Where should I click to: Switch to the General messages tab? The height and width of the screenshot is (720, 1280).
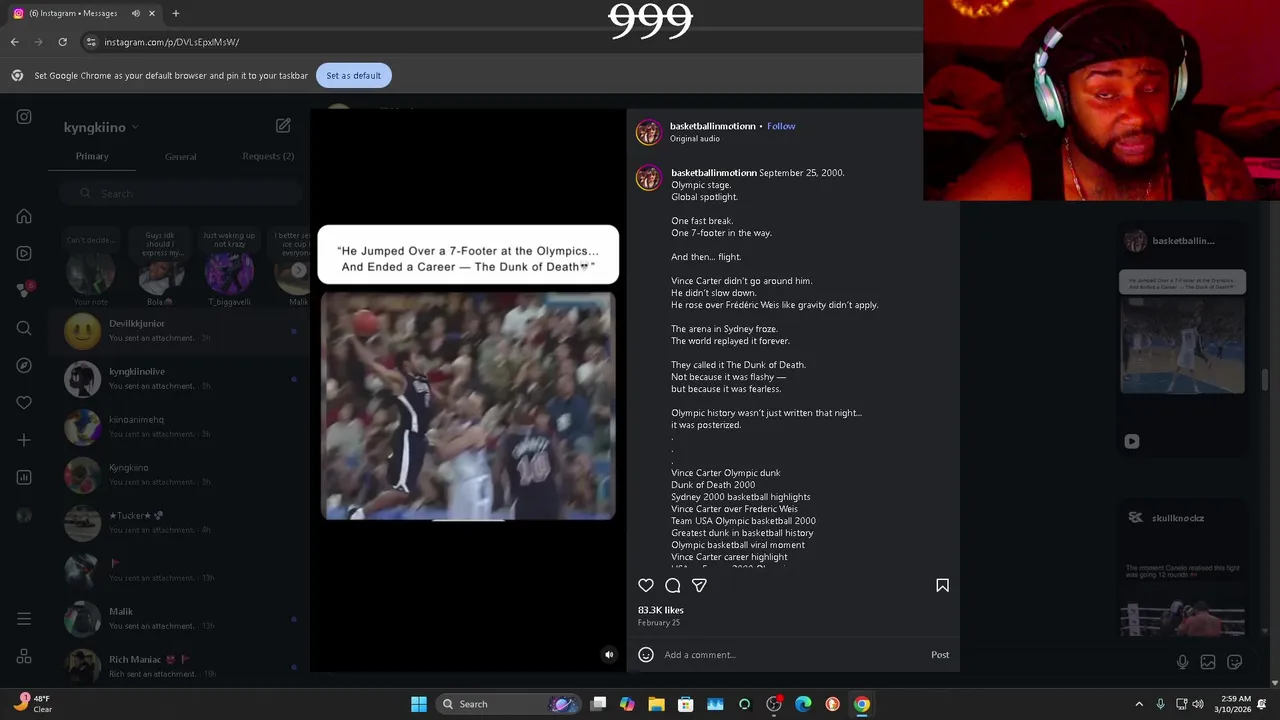pyautogui.click(x=181, y=157)
